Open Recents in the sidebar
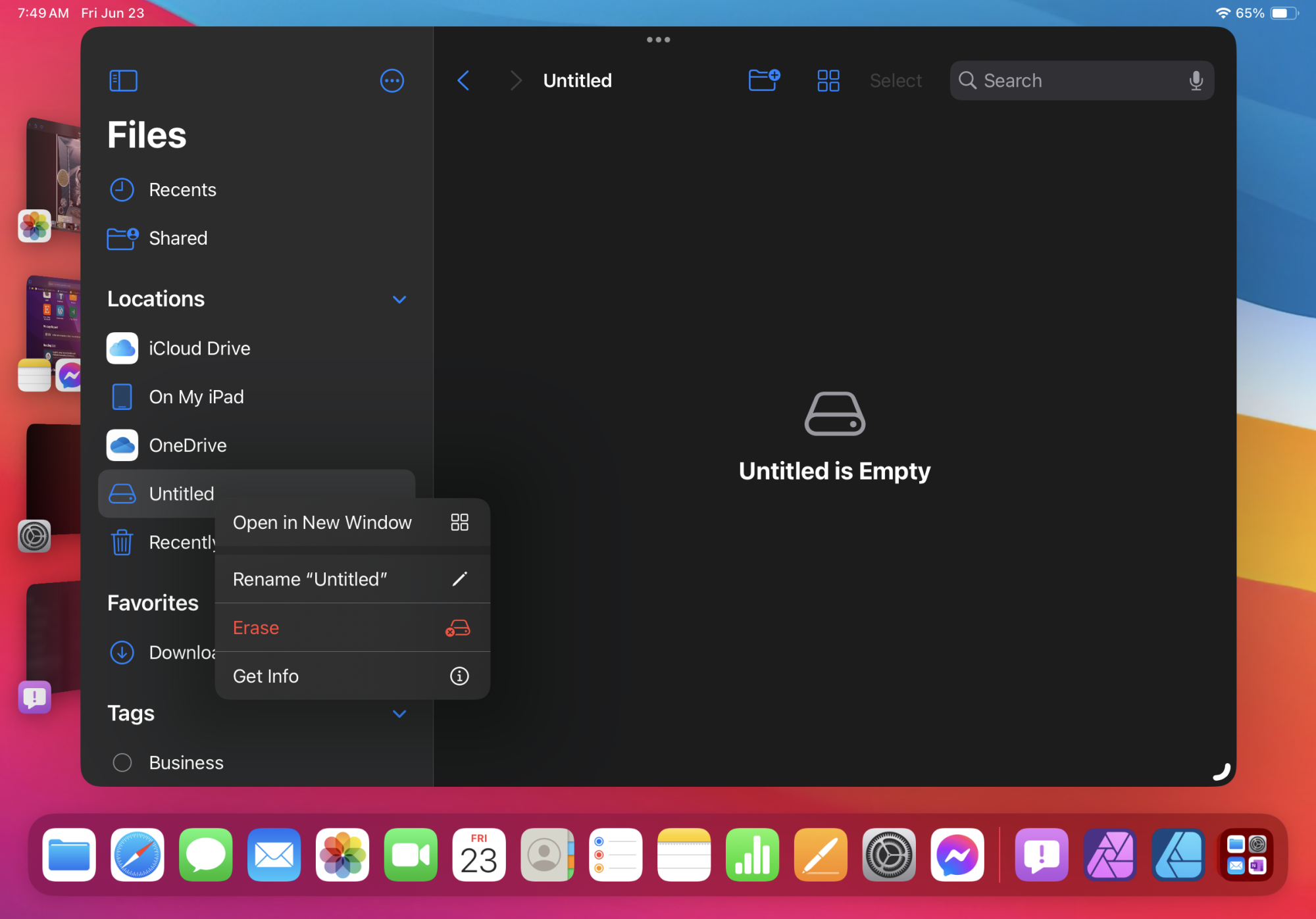The height and width of the screenshot is (919, 1316). pyautogui.click(x=182, y=190)
